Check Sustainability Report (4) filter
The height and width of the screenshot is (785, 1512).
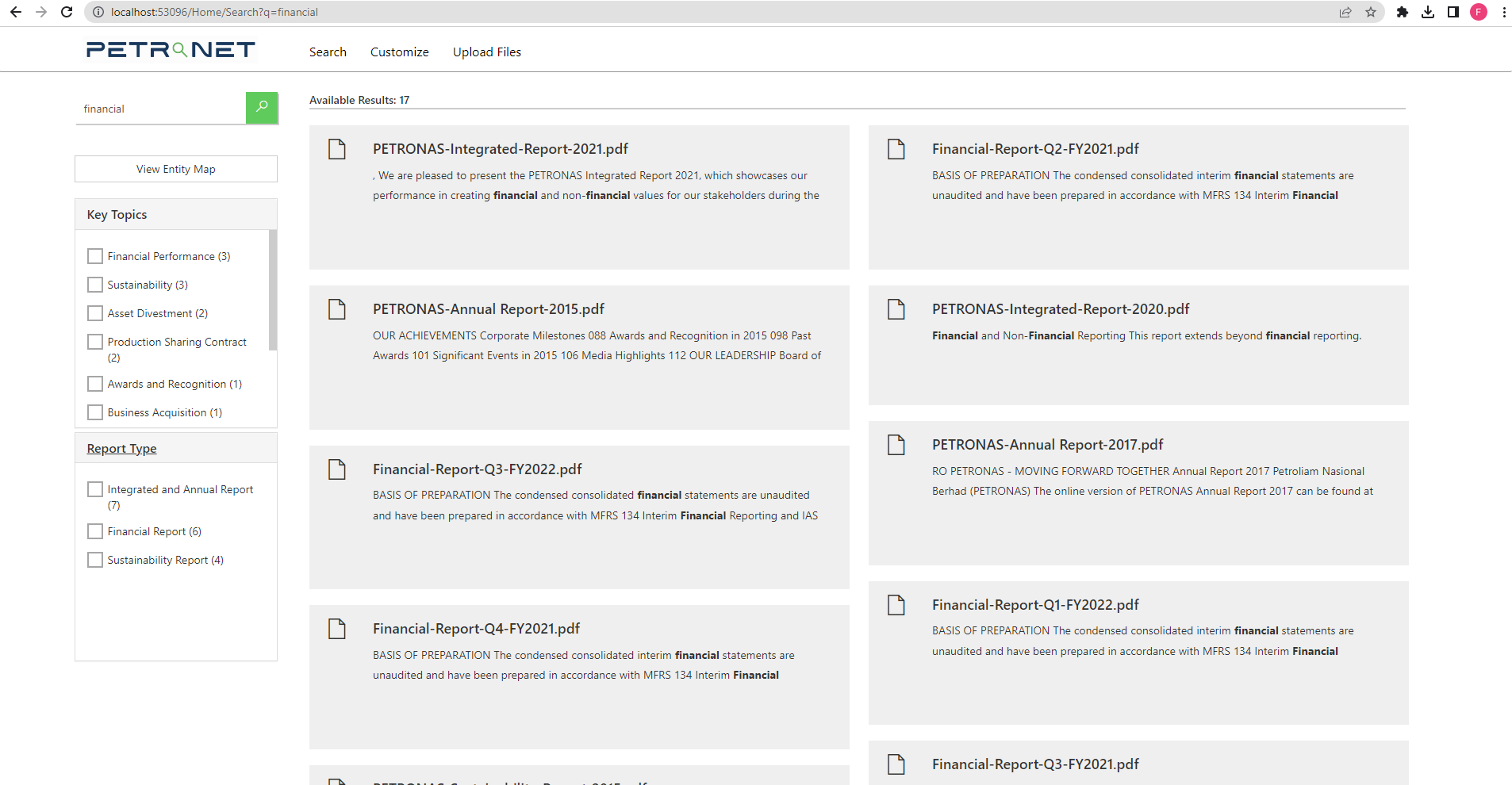tap(95, 560)
